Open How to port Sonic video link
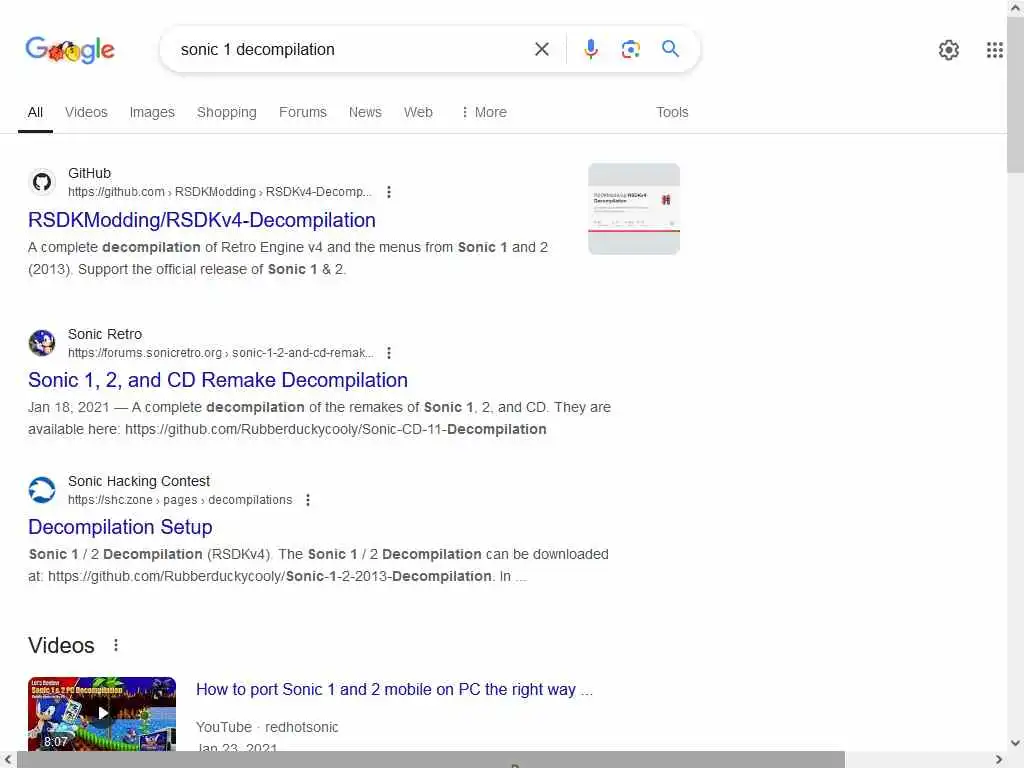Image resolution: width=1024 pixels, height=768 pixels. click(x=394, y=690)
